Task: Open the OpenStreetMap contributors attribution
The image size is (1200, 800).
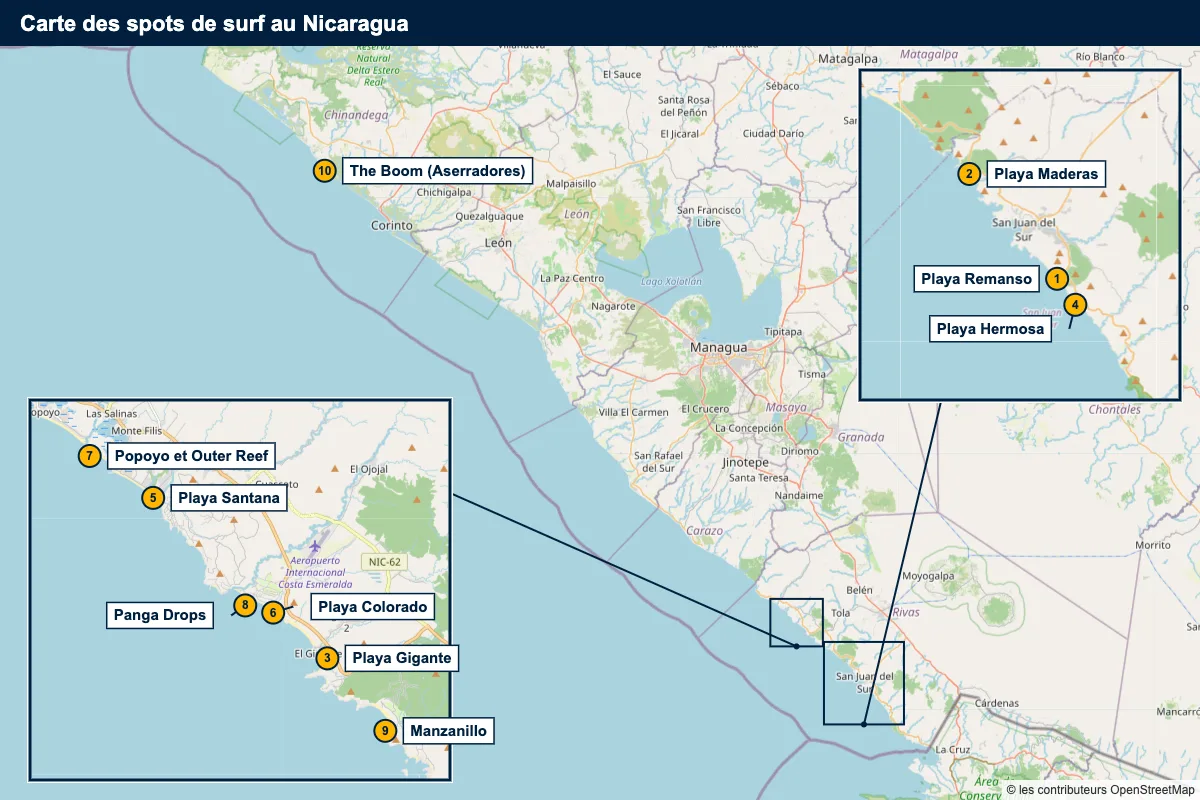Action: click(1101, 790)
